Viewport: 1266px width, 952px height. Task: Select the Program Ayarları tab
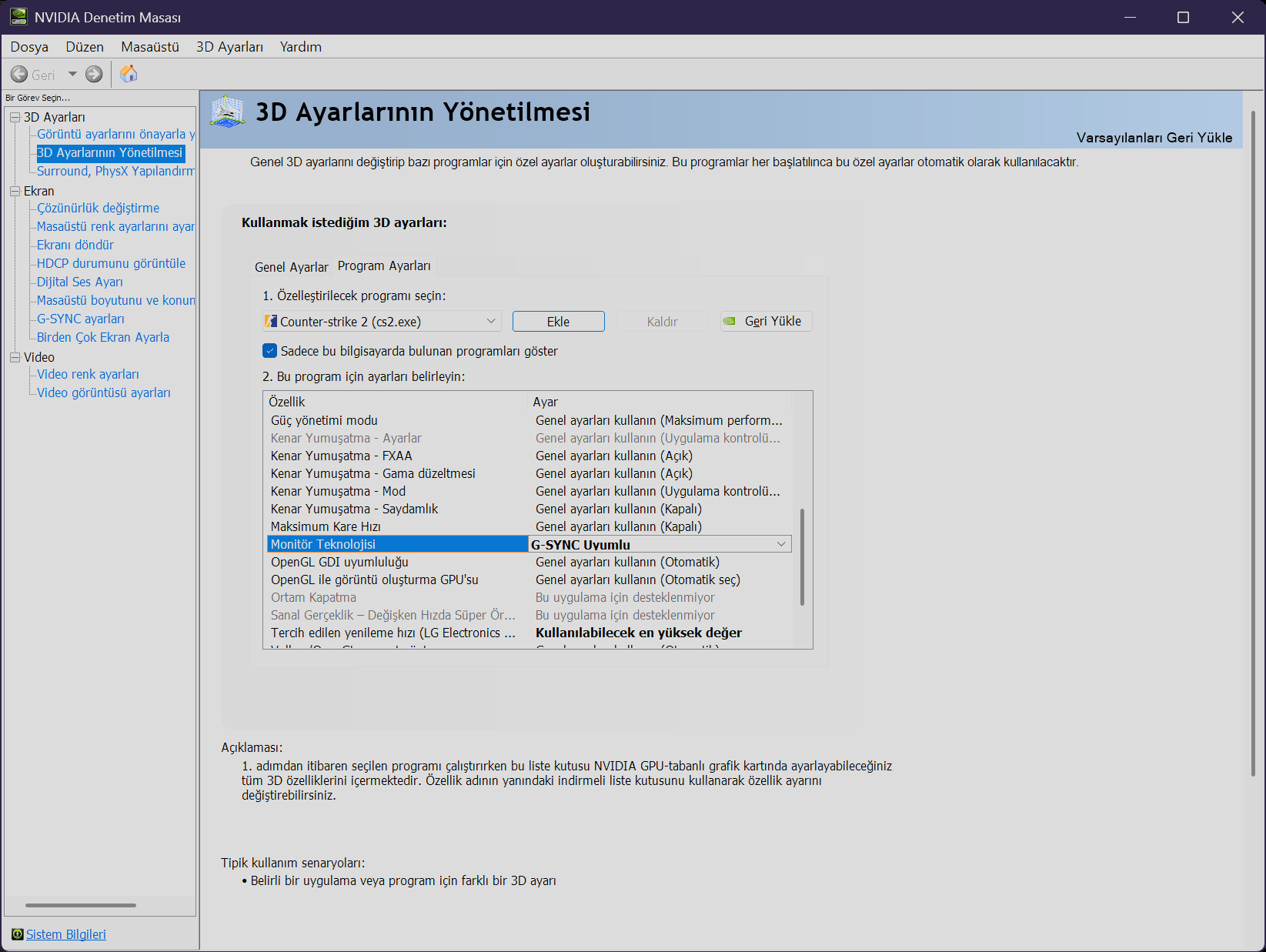point(384,266)
